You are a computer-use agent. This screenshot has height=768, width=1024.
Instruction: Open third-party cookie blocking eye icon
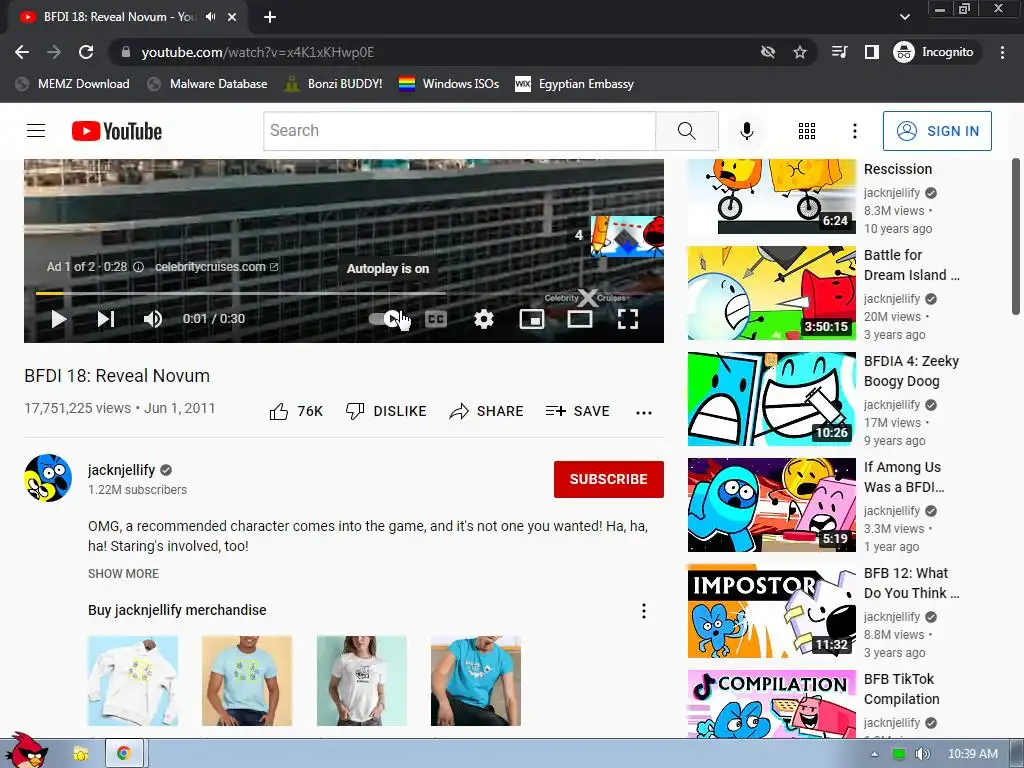(768, 52)
